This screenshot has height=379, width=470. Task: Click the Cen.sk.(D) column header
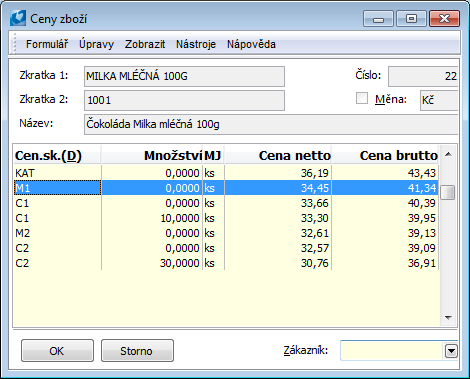pyautogui.click(x=57, y=156)
